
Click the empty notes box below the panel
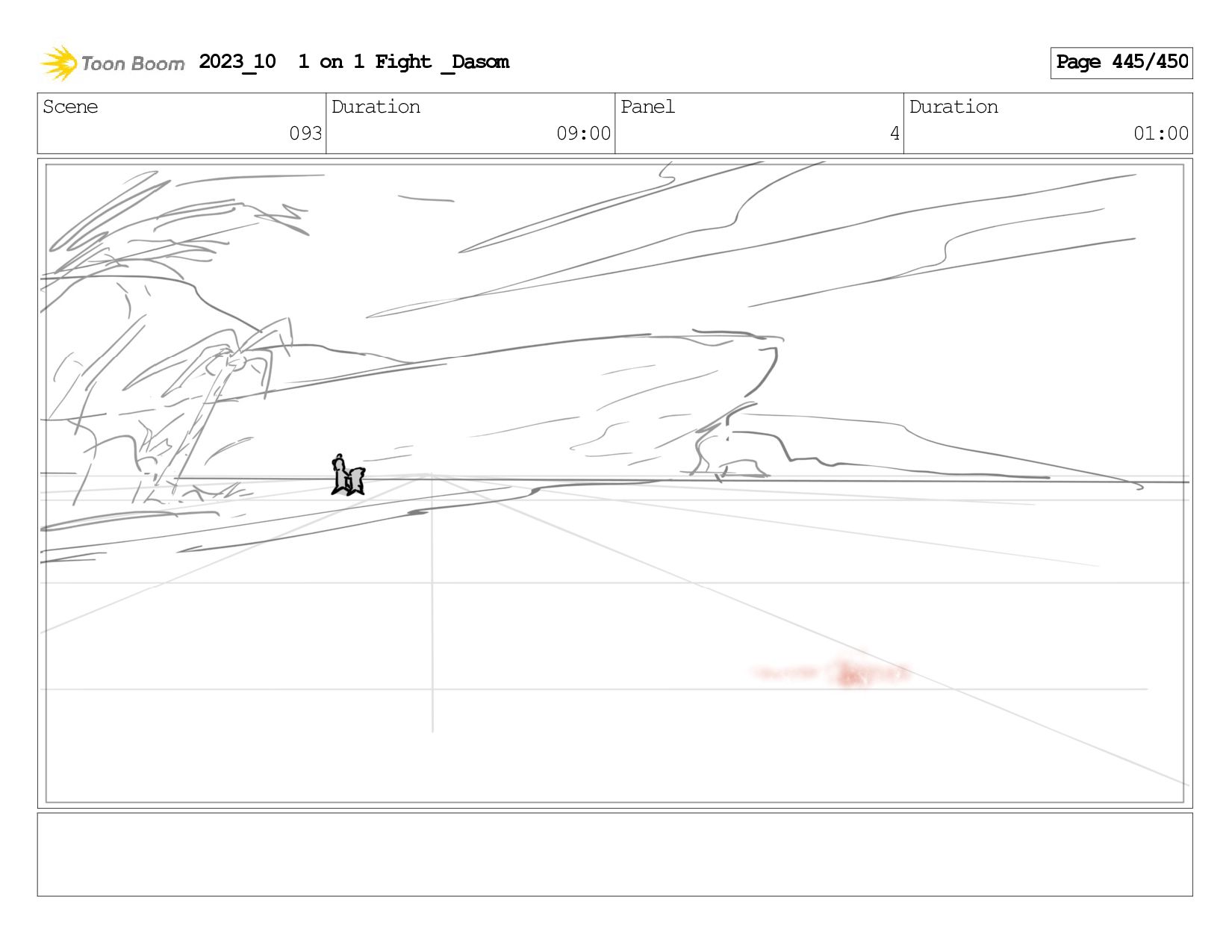coord(615,854)
